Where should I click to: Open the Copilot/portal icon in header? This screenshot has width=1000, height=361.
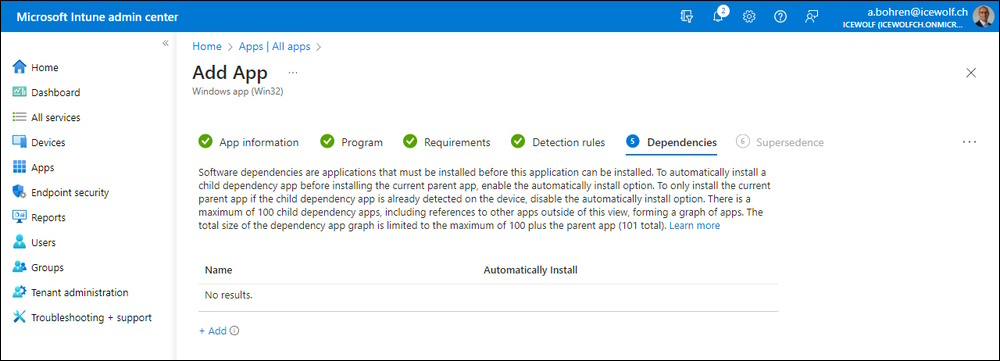pyautogui.click(x=687, y=17)
